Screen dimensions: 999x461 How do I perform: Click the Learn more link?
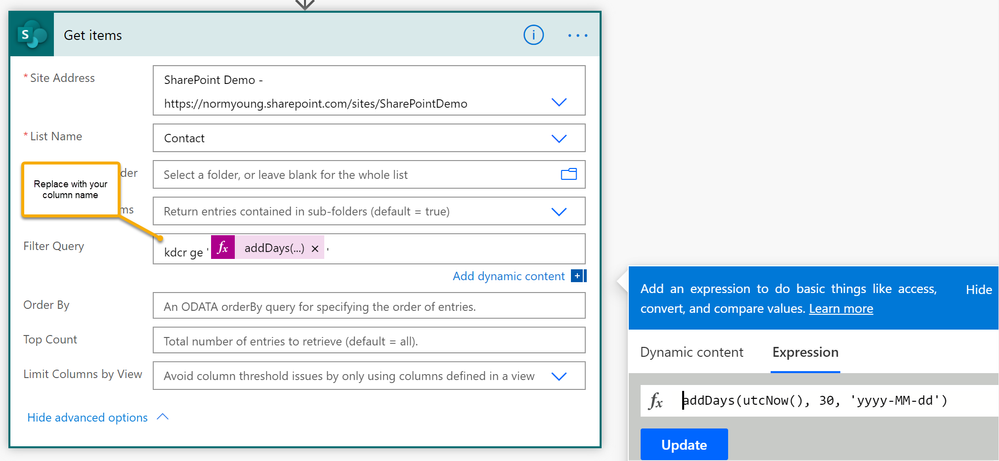point(841,308)
